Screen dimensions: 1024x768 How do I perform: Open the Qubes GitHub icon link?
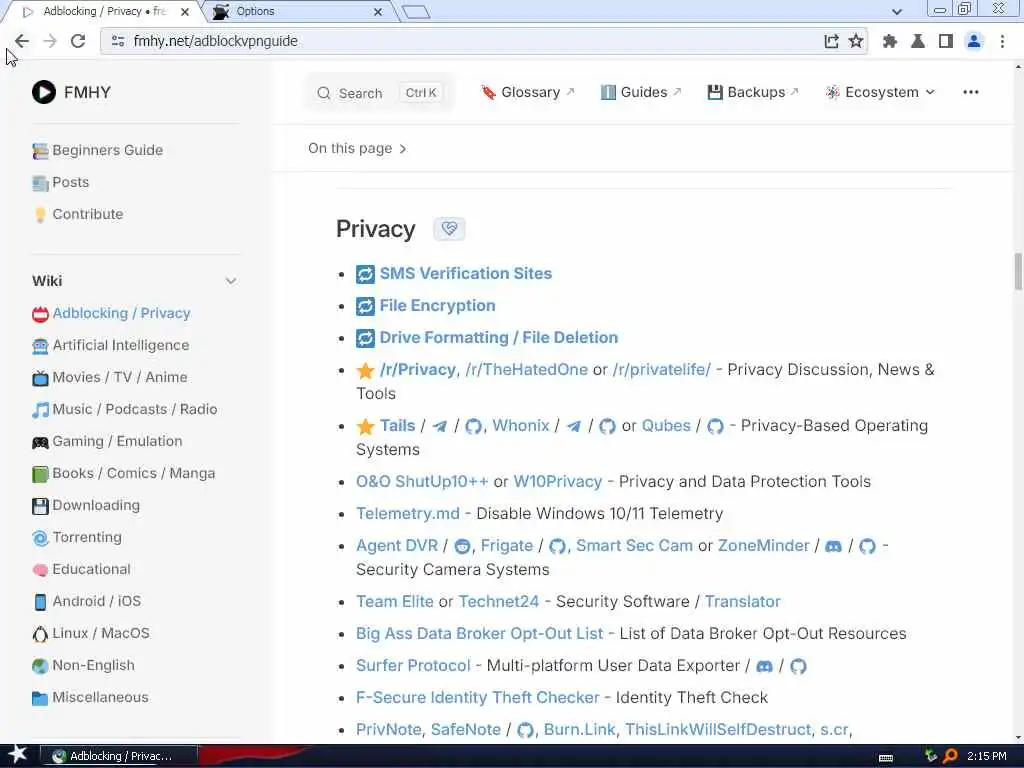pyautogui.click(x=715, y=426)
